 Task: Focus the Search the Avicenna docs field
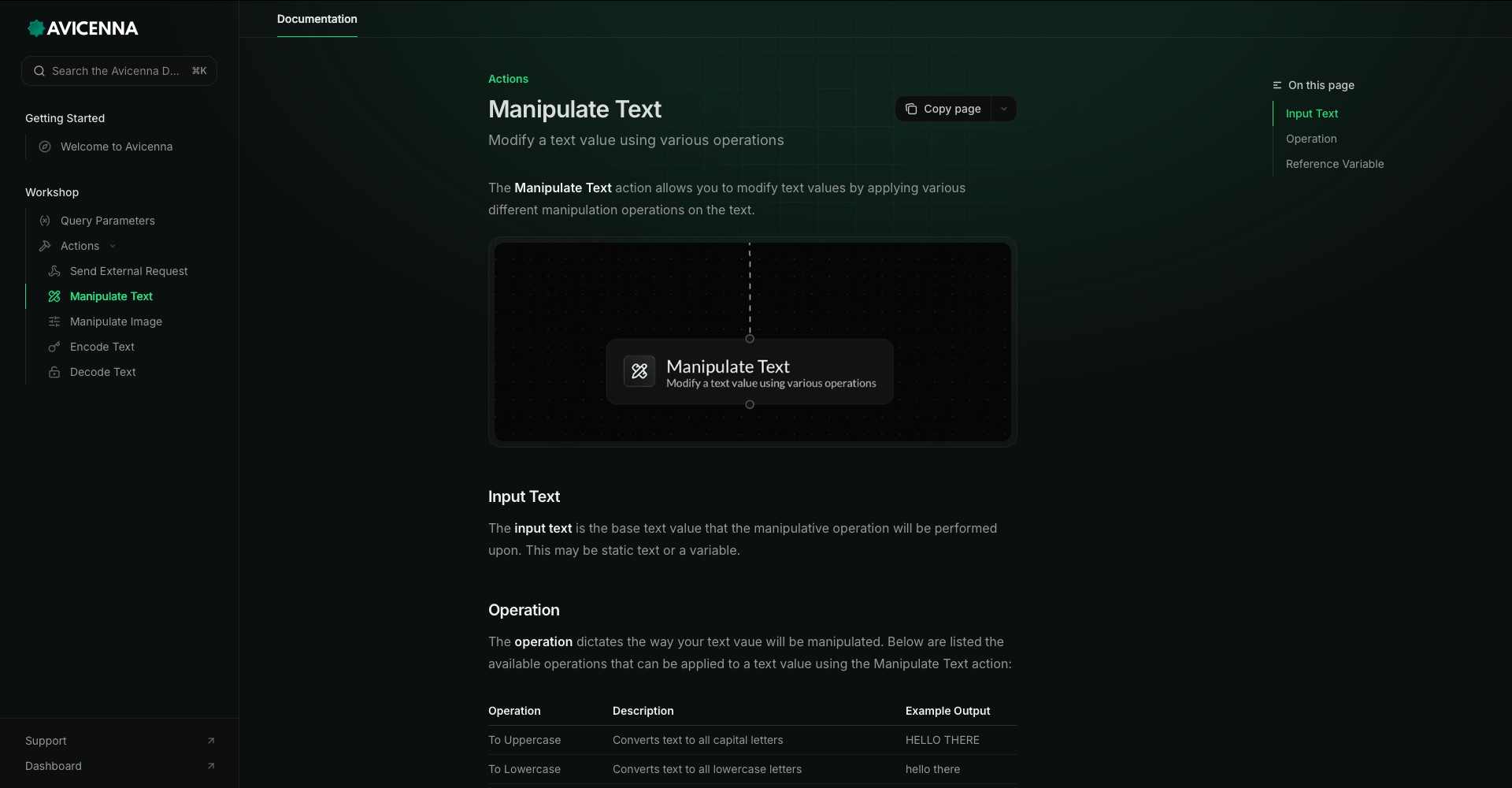pos(116,71)
